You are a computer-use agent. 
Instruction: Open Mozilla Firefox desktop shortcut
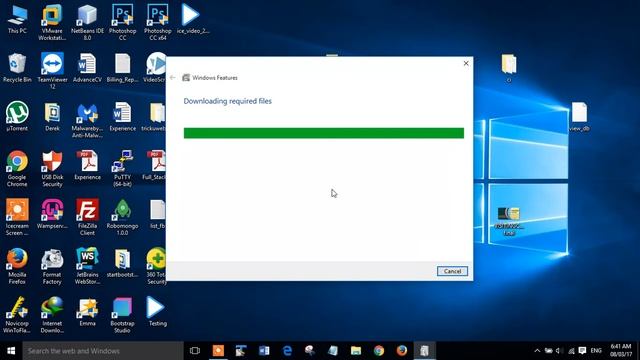17,266
